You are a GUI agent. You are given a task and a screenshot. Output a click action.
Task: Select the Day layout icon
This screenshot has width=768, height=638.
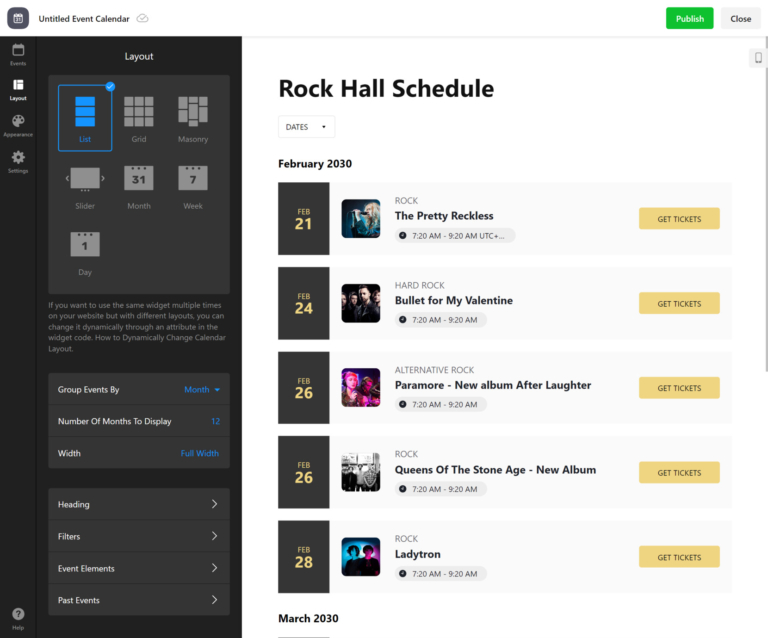coord(85,244)
